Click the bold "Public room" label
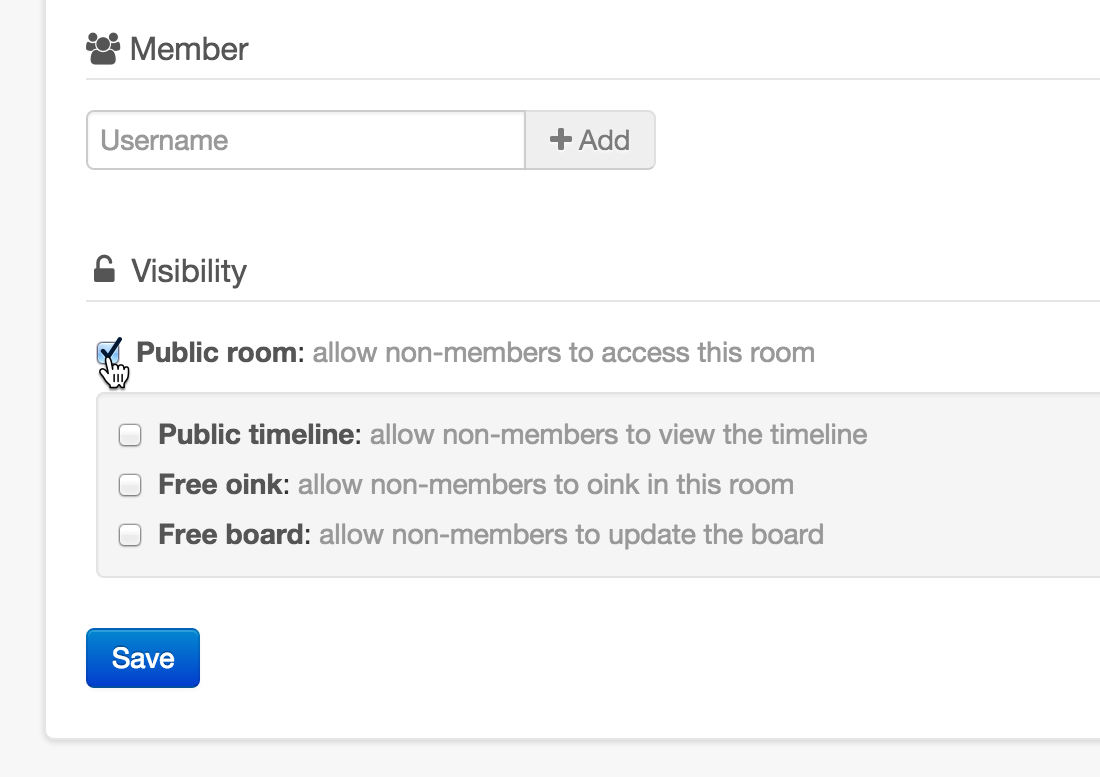 [x=216, y=353]
